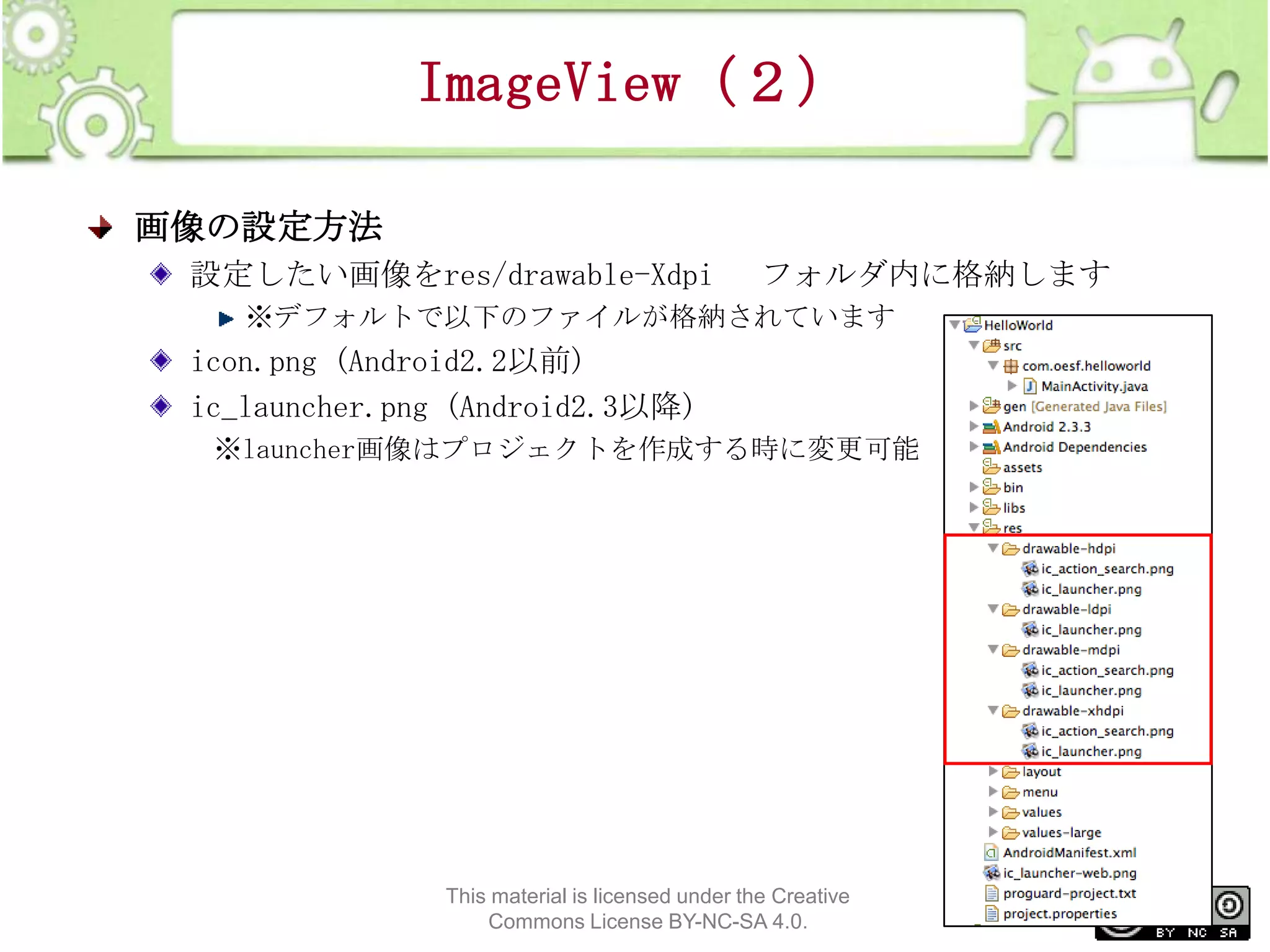
Task: Select ic_action_search.png label under drawable-xhdpi
Action: coord(1108,731)
